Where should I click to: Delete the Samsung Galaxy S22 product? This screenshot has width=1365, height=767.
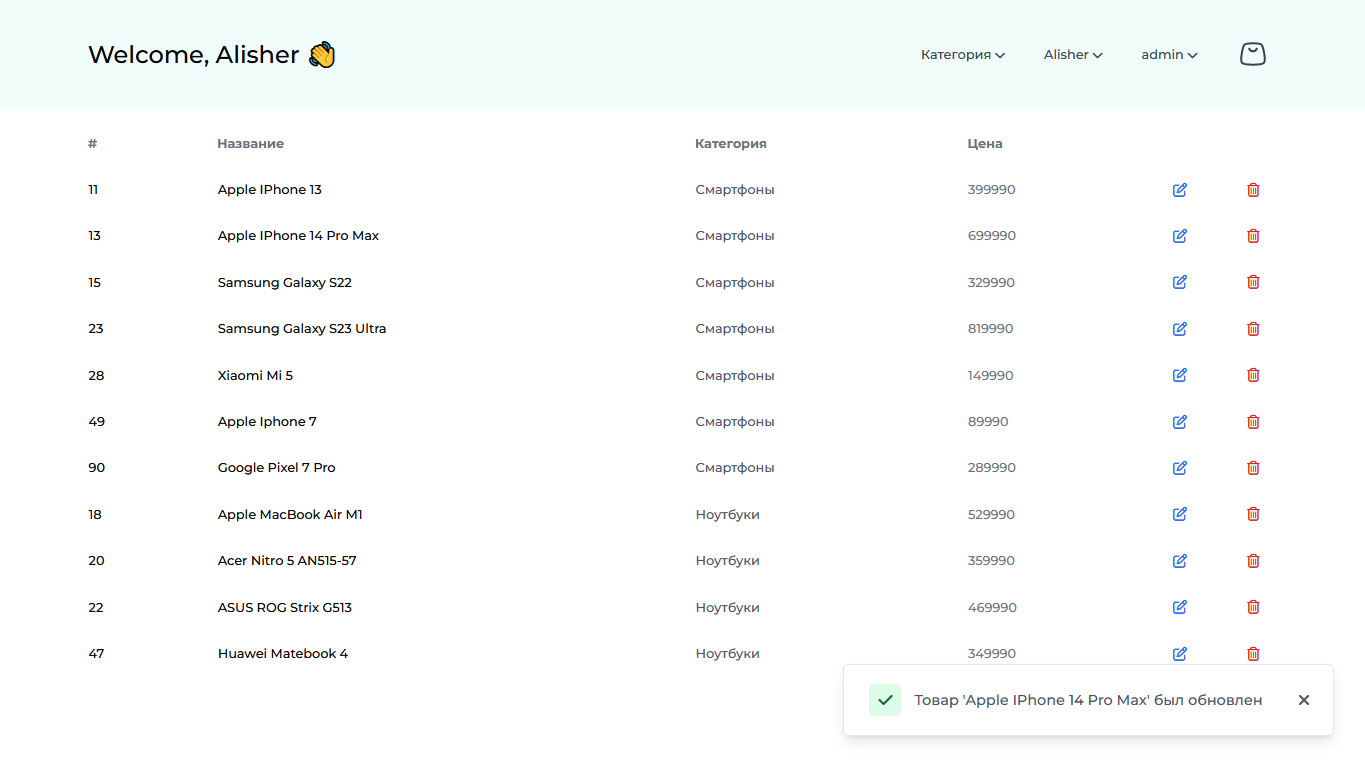coord(1253,282)
